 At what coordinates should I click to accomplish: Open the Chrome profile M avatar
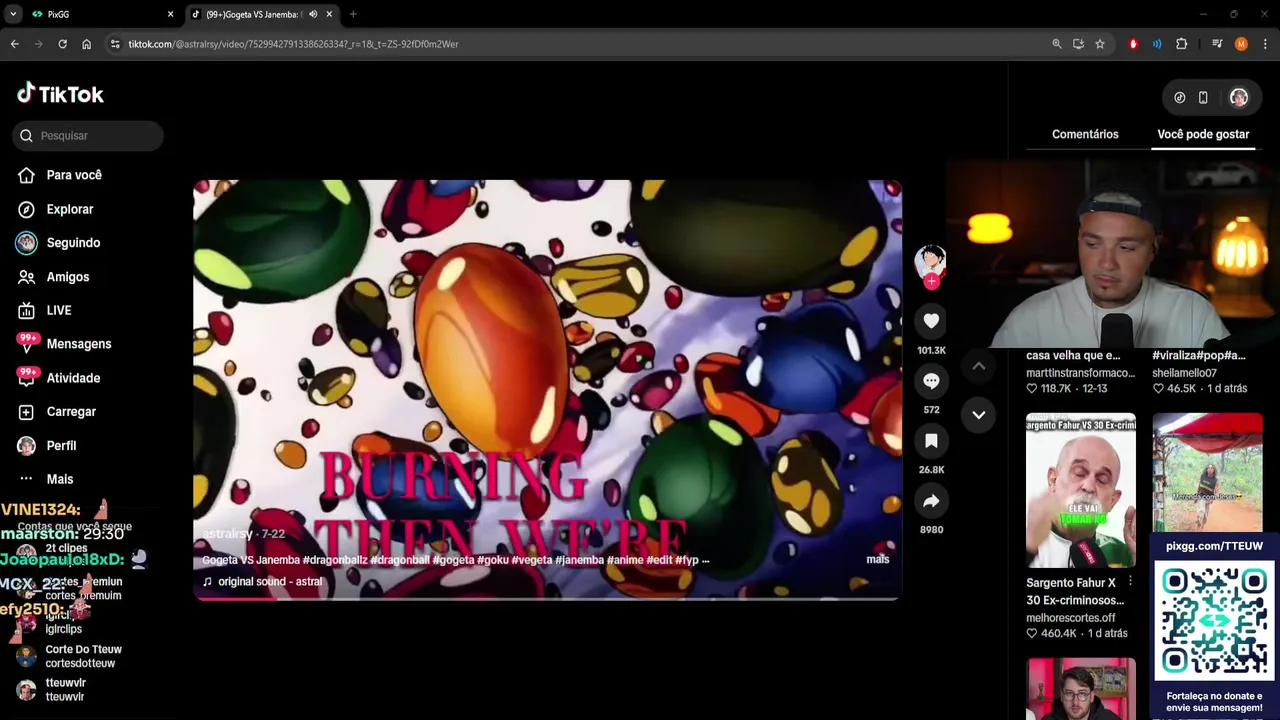(1241, 44)
